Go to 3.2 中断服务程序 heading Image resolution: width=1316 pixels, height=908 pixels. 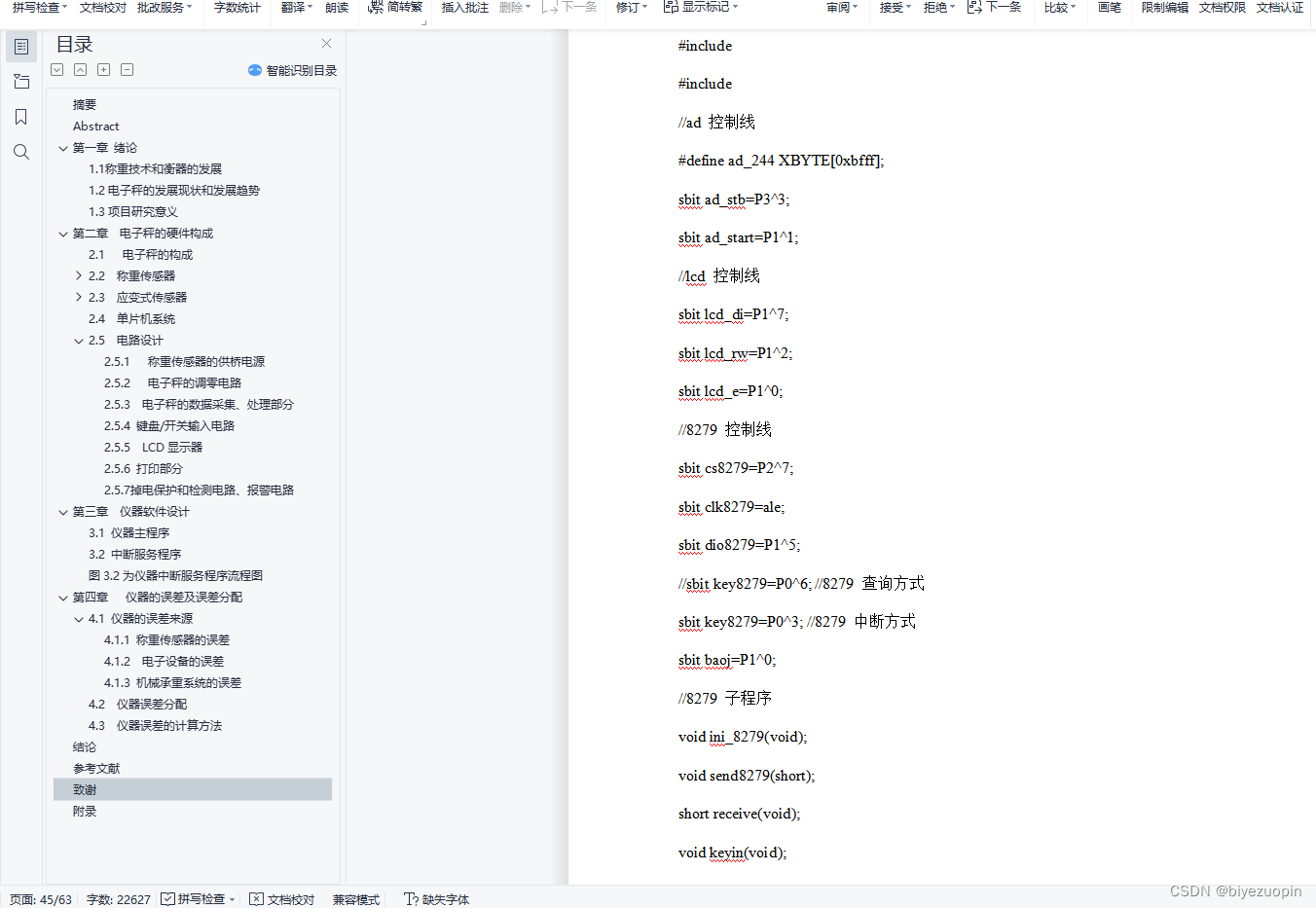click(135, 555)
